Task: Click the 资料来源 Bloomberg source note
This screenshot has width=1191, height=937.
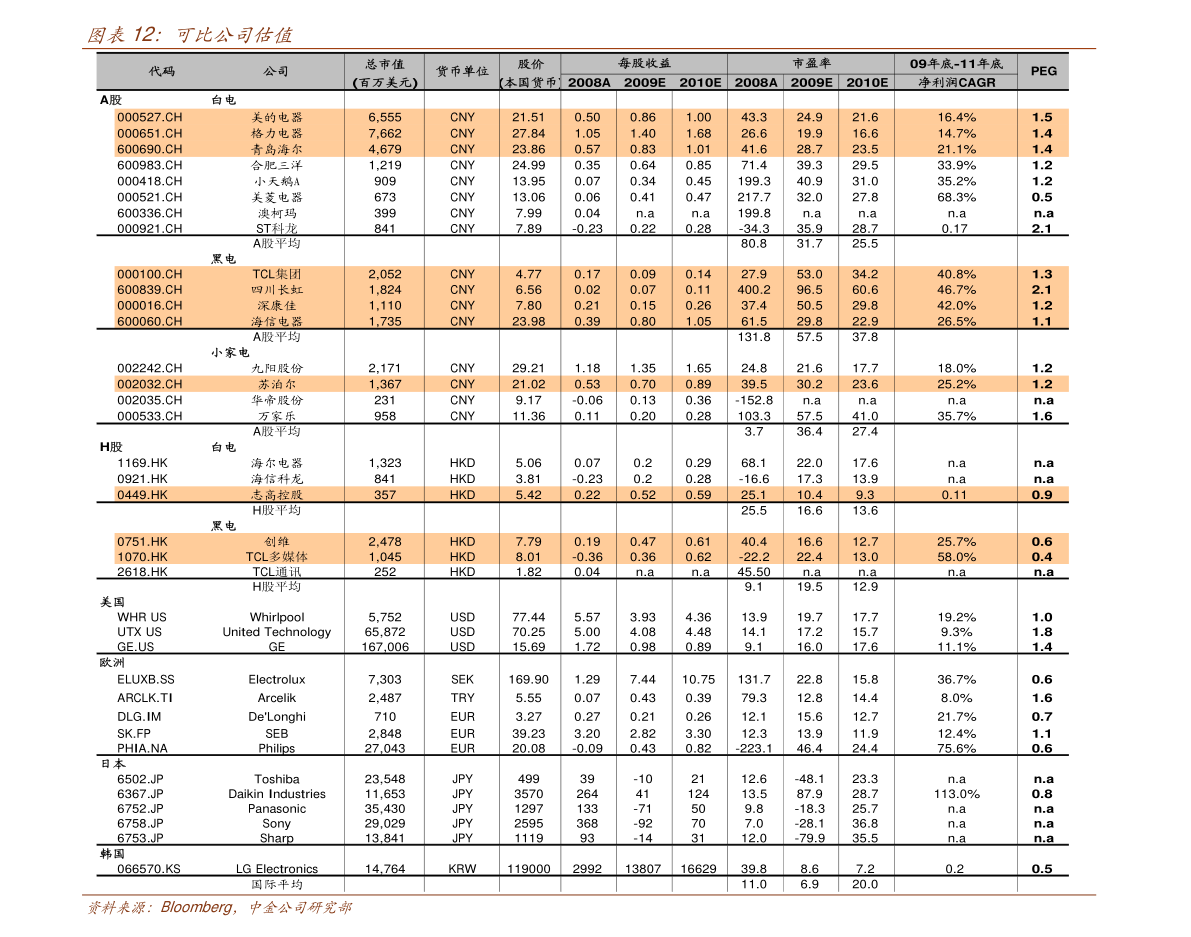Action: [x=218, y=908]
